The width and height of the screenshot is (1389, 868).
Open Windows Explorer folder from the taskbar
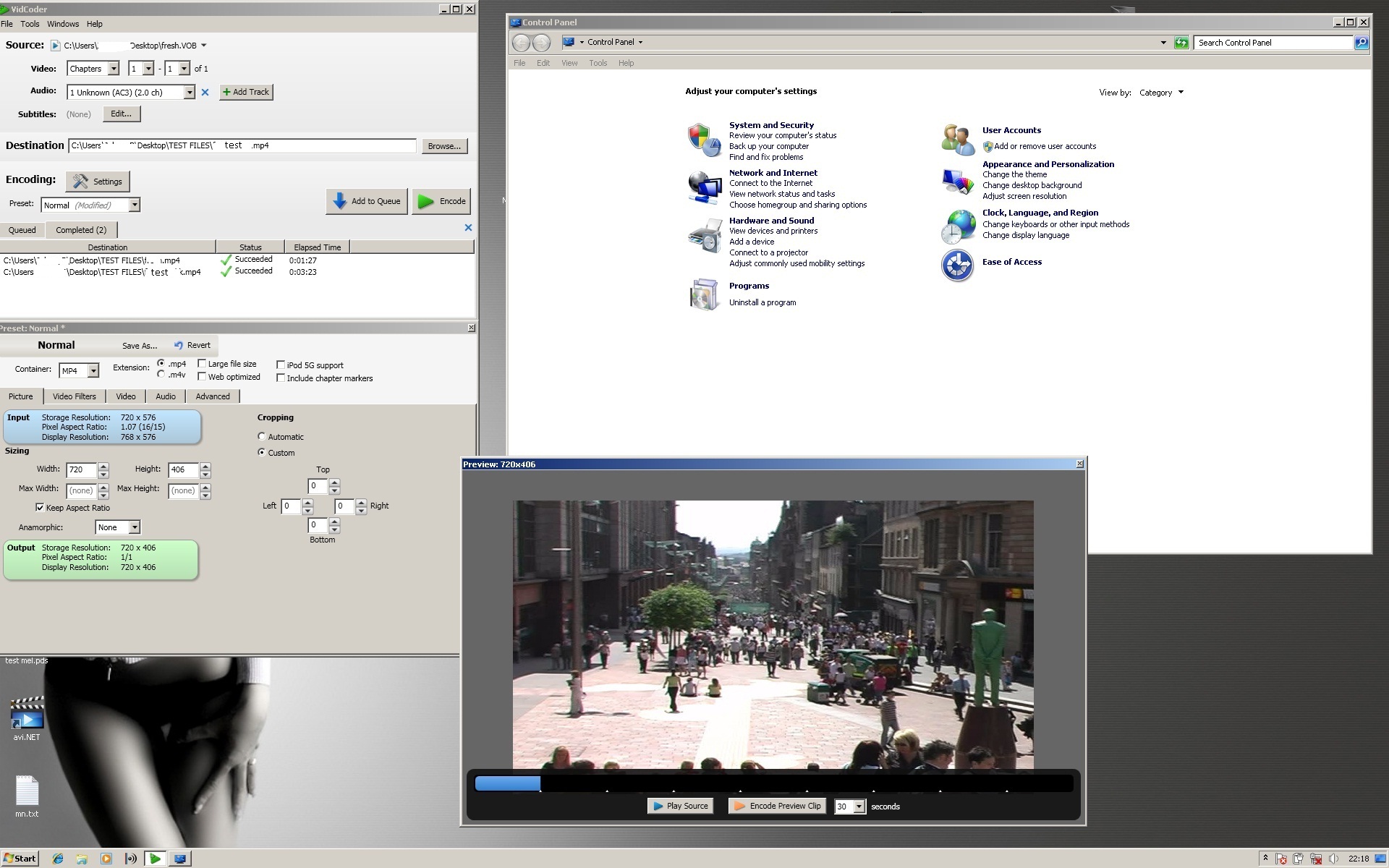point(82,859)
